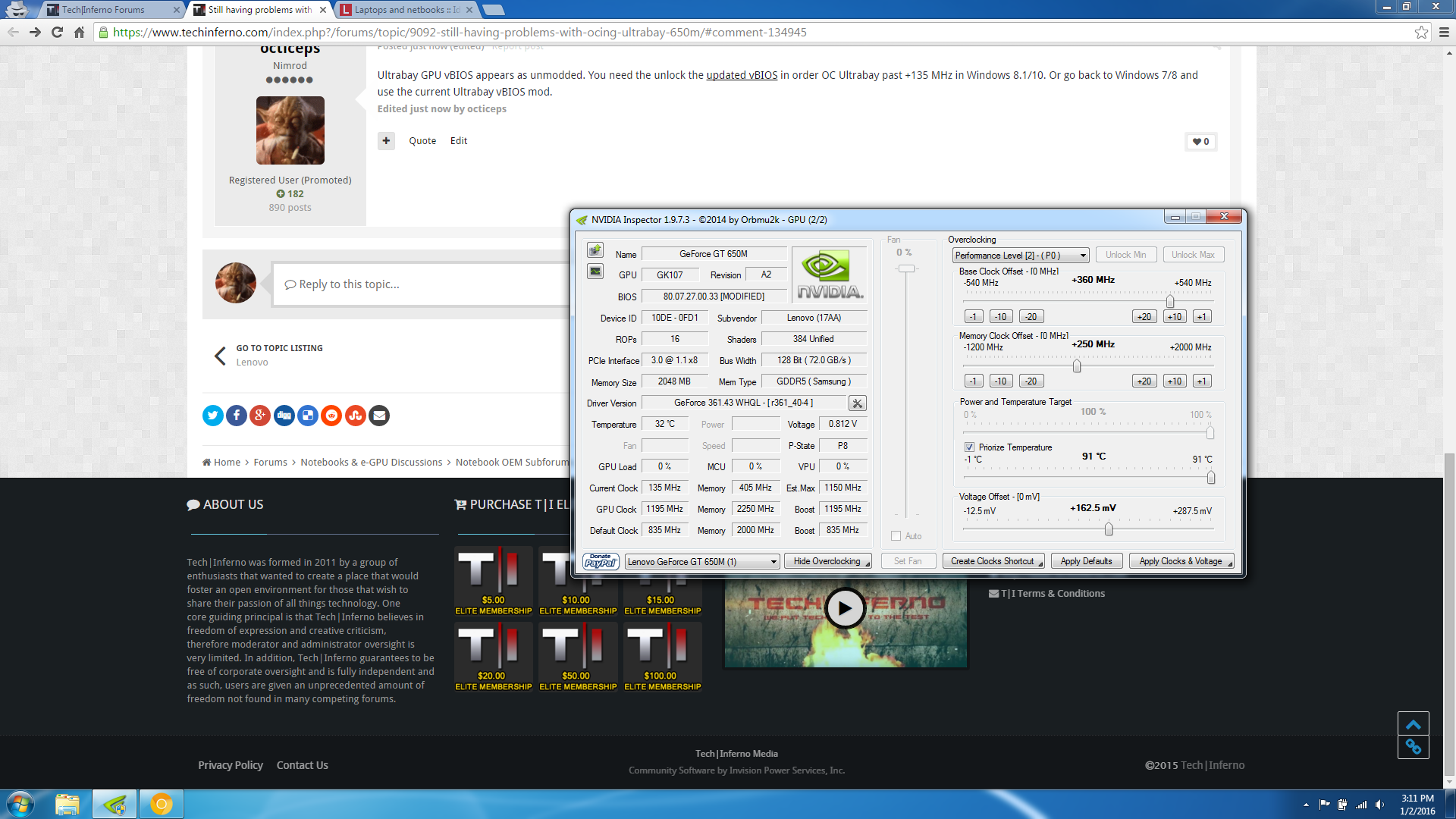
Task: Click memory clock offset -20 button
Action: pyautogui.click(x=1031, y=381)
